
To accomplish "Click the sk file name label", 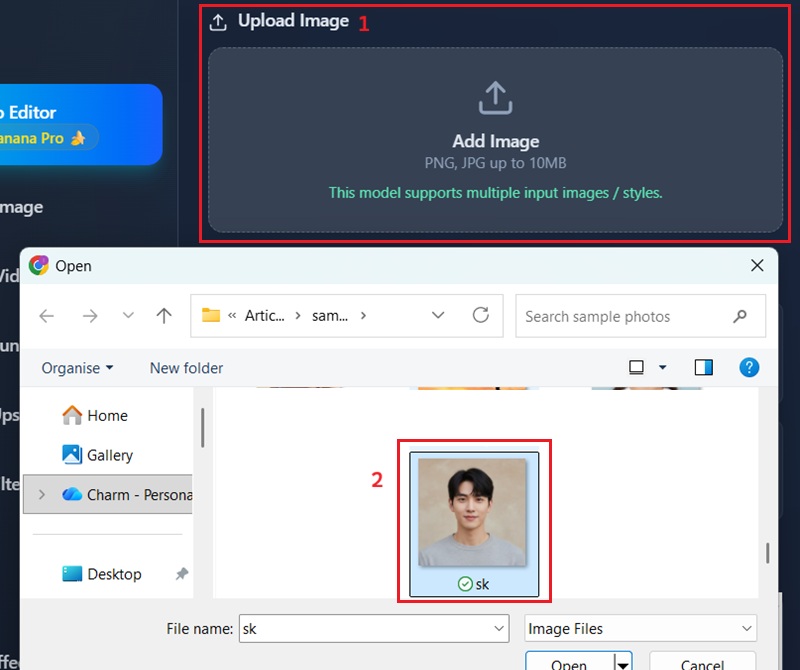I will point(482,584).
